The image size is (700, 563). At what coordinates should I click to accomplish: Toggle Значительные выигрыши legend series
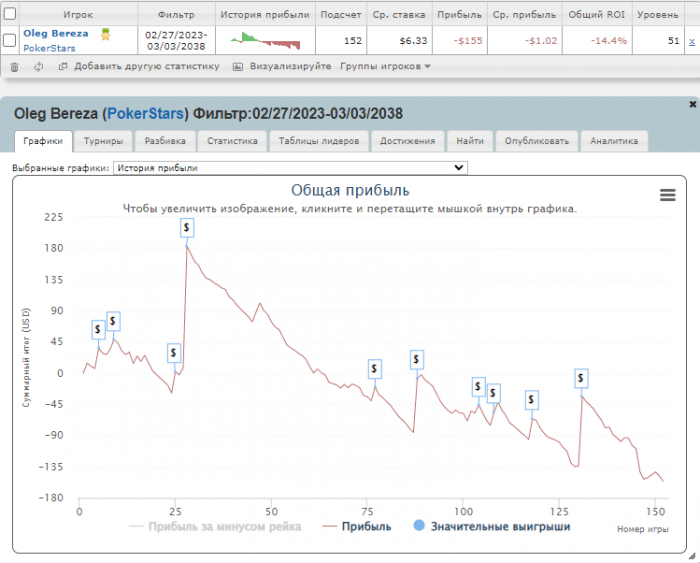492,526
